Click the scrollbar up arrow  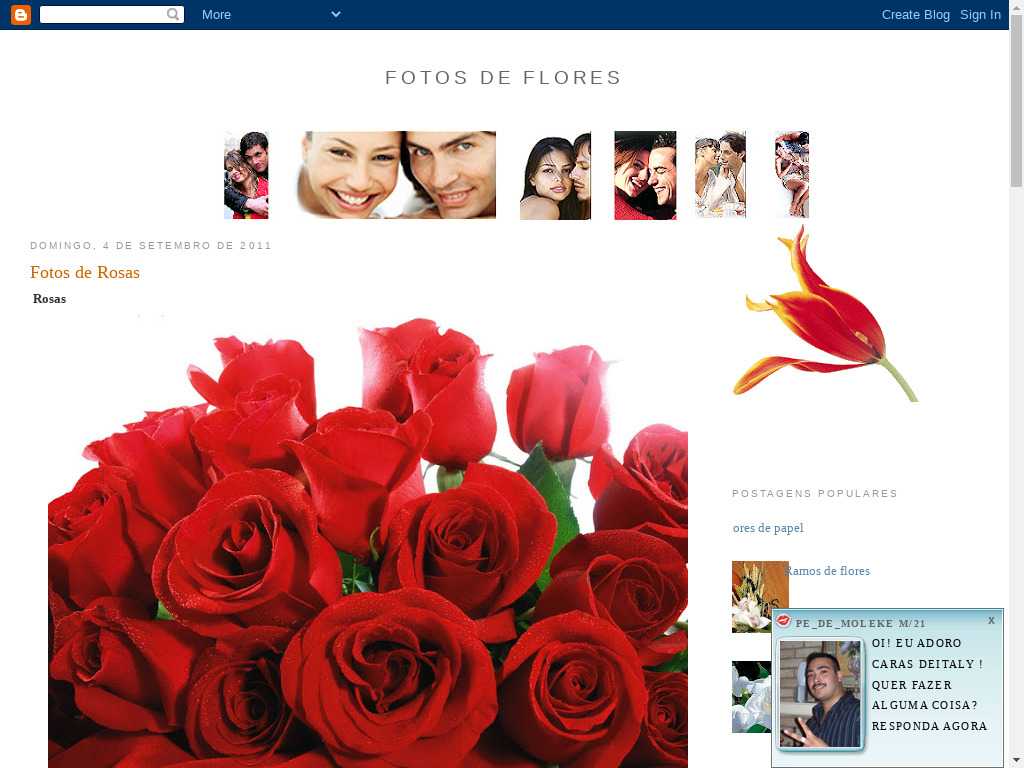tap(1016, 7)
